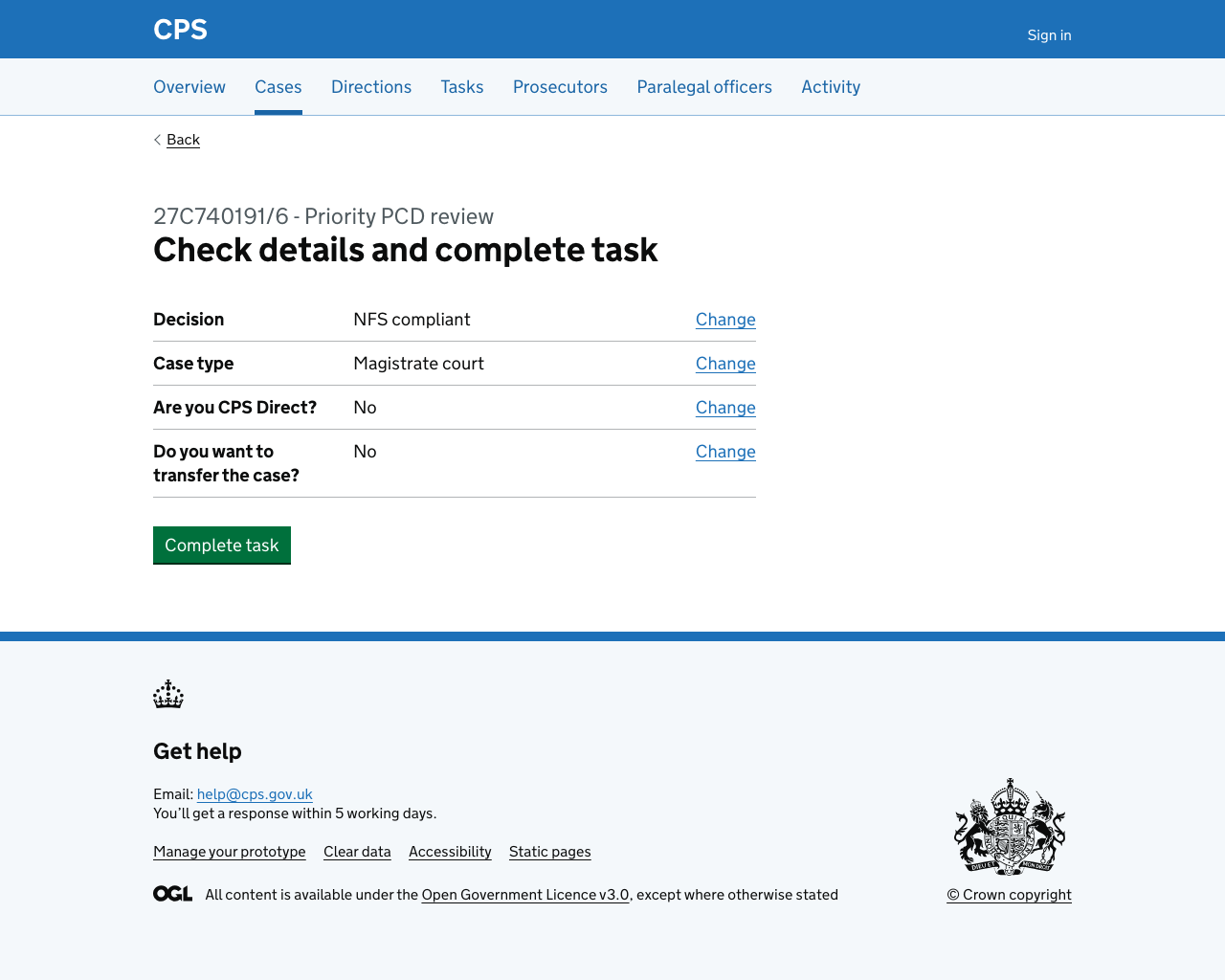Open the Prosecutors section

coord(560,85)
